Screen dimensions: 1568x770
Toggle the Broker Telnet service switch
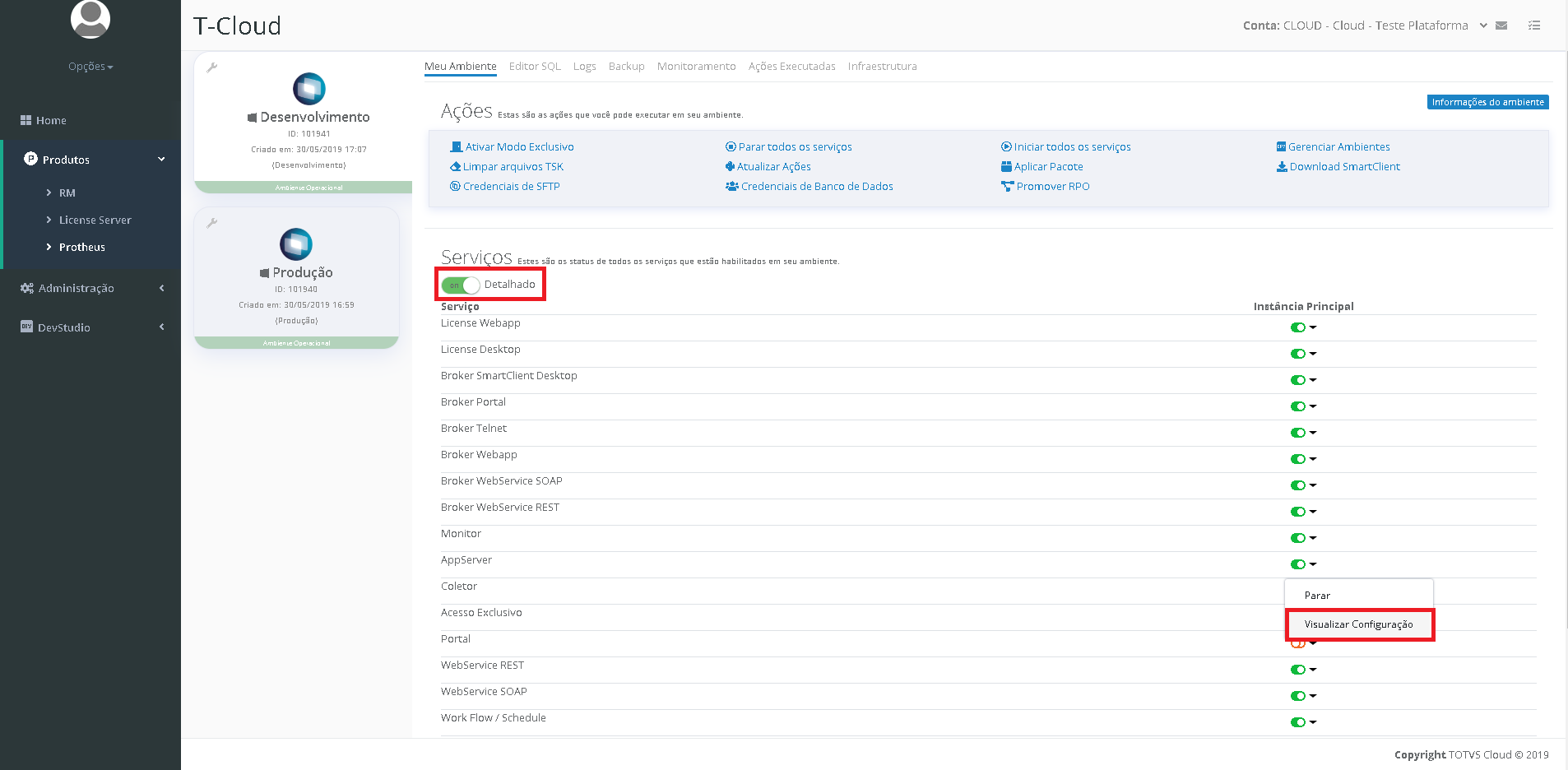[x=1298, y=433]
